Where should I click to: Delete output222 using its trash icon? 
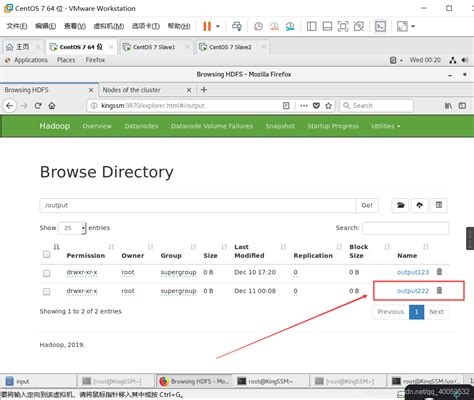tap(439, 290)
